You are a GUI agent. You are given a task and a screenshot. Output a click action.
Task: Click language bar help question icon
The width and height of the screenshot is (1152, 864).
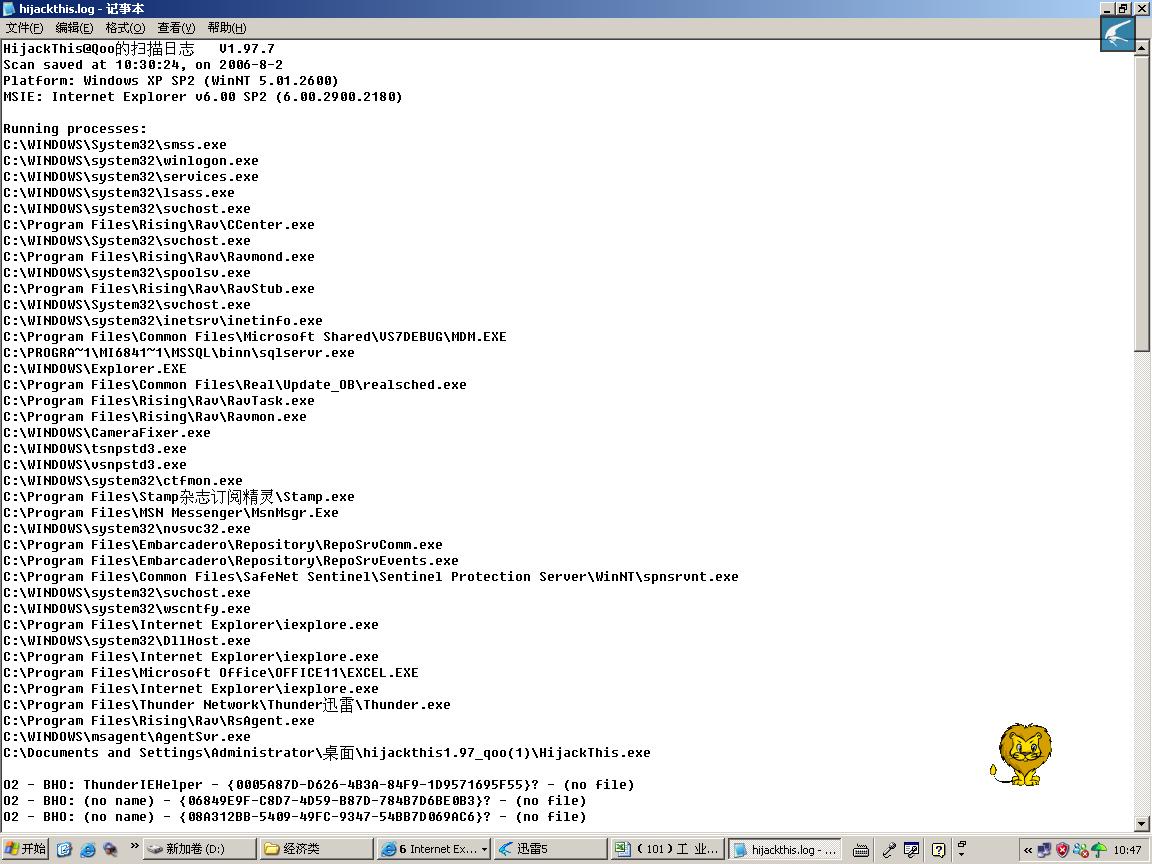point(938,850)
